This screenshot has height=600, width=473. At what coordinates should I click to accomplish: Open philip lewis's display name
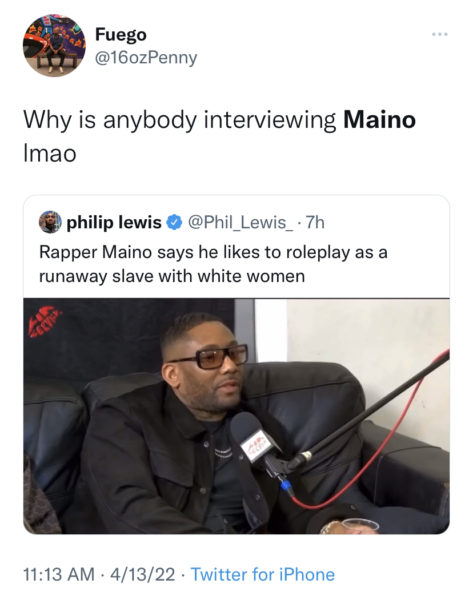(x=114, y=222)
